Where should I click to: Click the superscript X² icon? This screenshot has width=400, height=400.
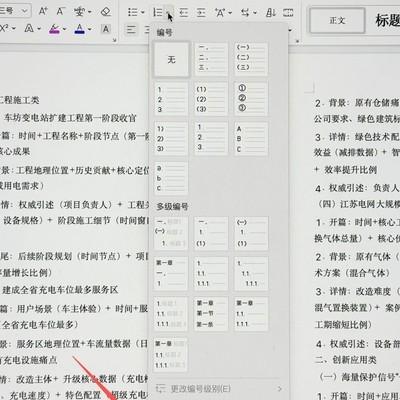click(x=4, y=28)
